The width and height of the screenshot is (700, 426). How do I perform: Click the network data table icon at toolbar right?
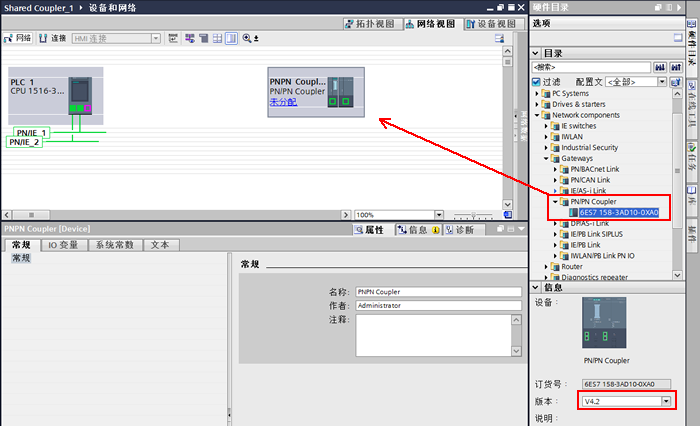(500, 38)
